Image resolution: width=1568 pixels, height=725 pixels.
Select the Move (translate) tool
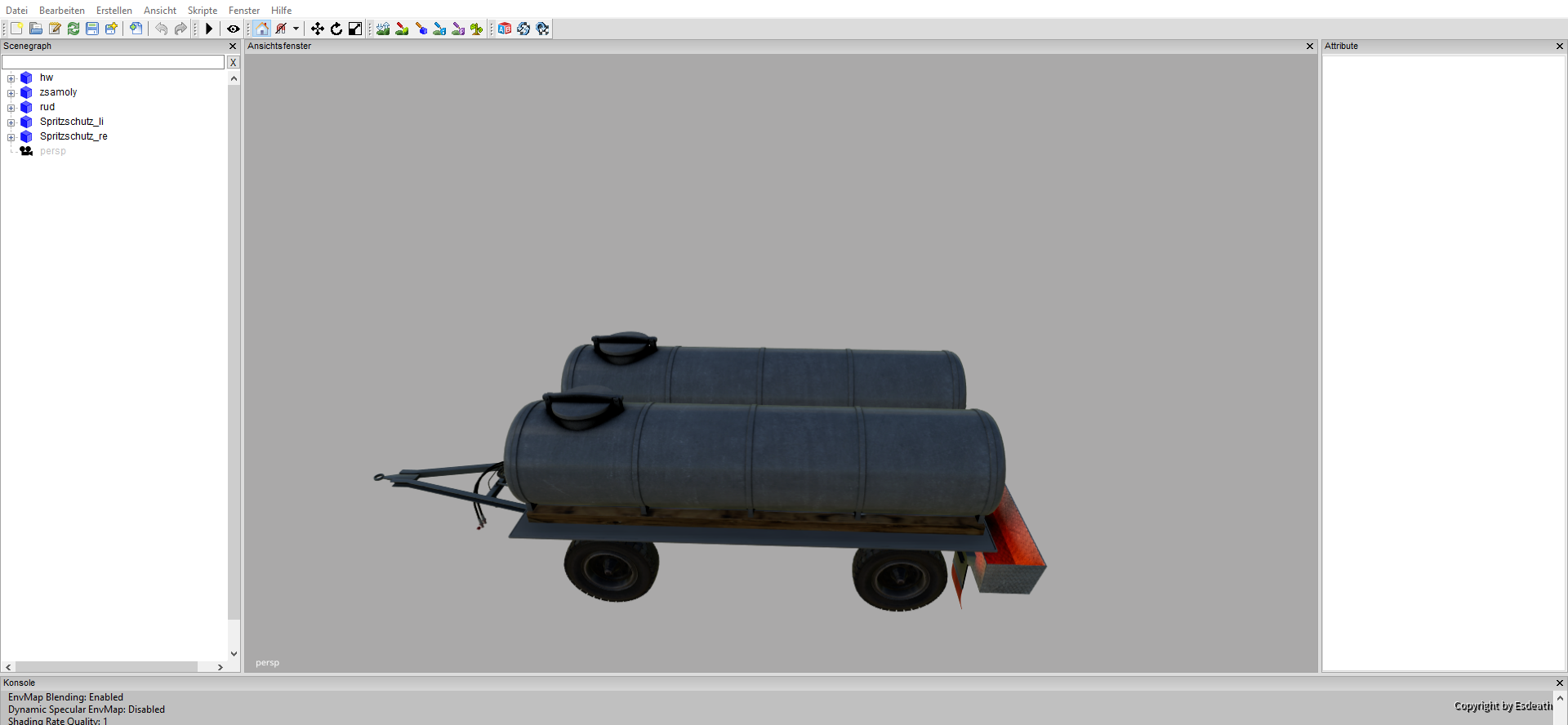pyautogui.click(x=318, y=29)
